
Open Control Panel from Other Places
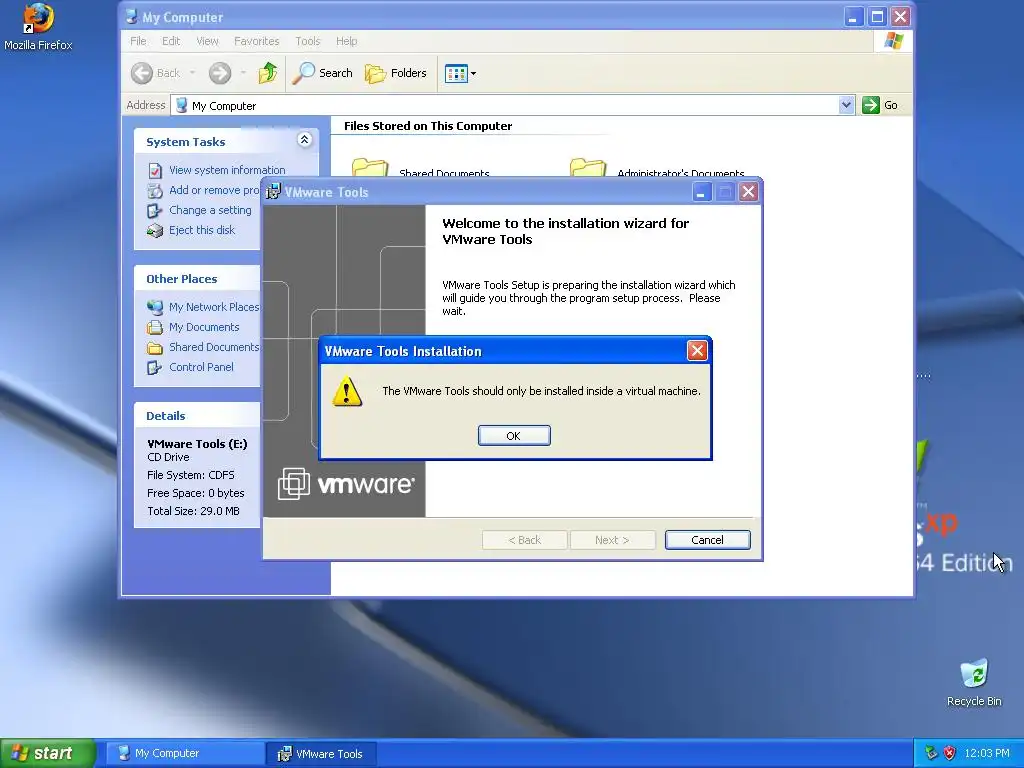tap(201, 367)
